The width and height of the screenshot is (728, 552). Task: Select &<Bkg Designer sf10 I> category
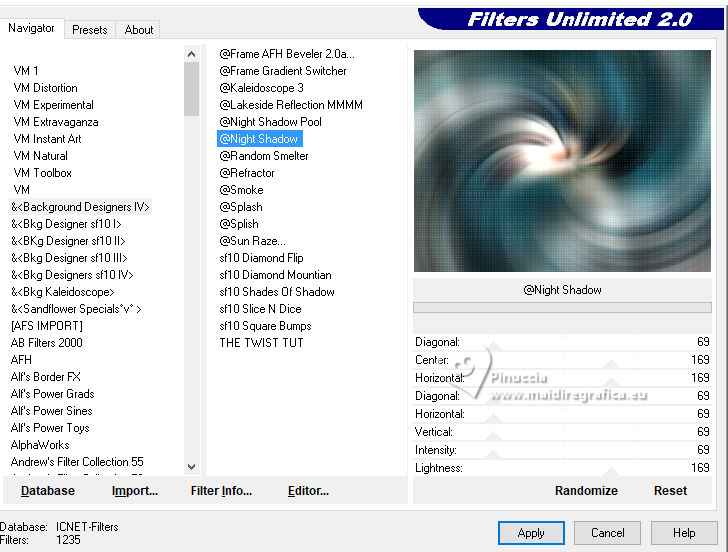coord(66,224)
